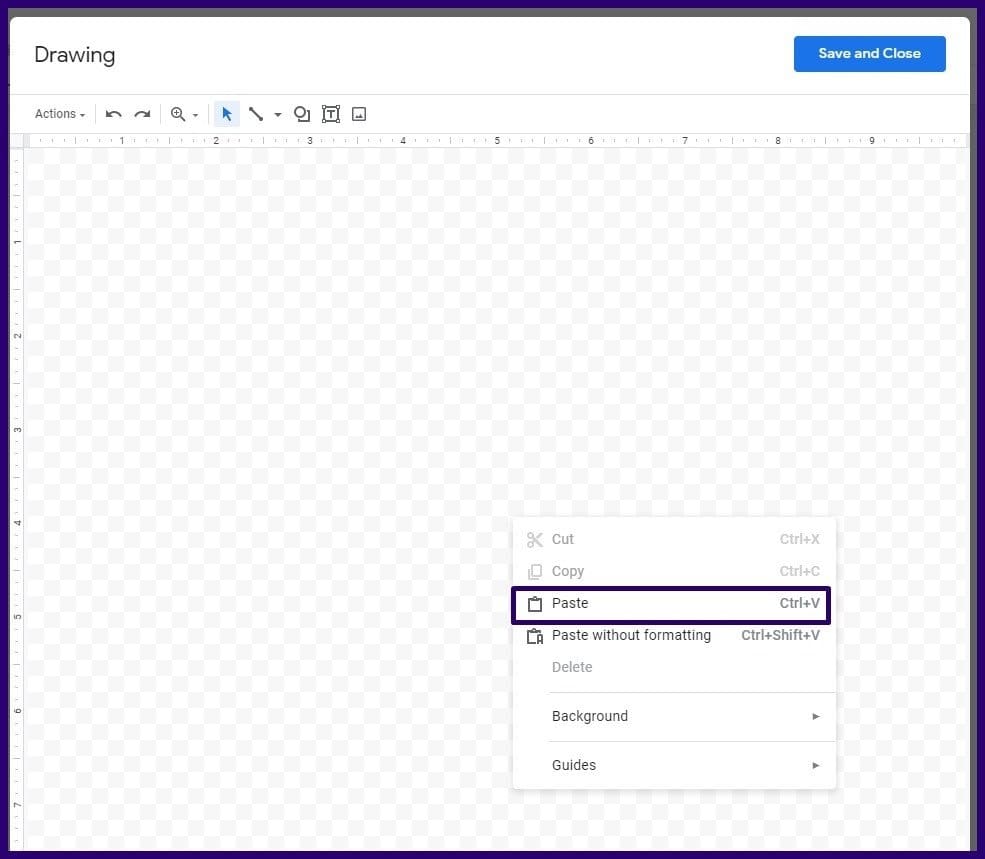Click the clipboard icon for Paste without formatting
Viewport: 985px width, 859px height.
point(535,636)
